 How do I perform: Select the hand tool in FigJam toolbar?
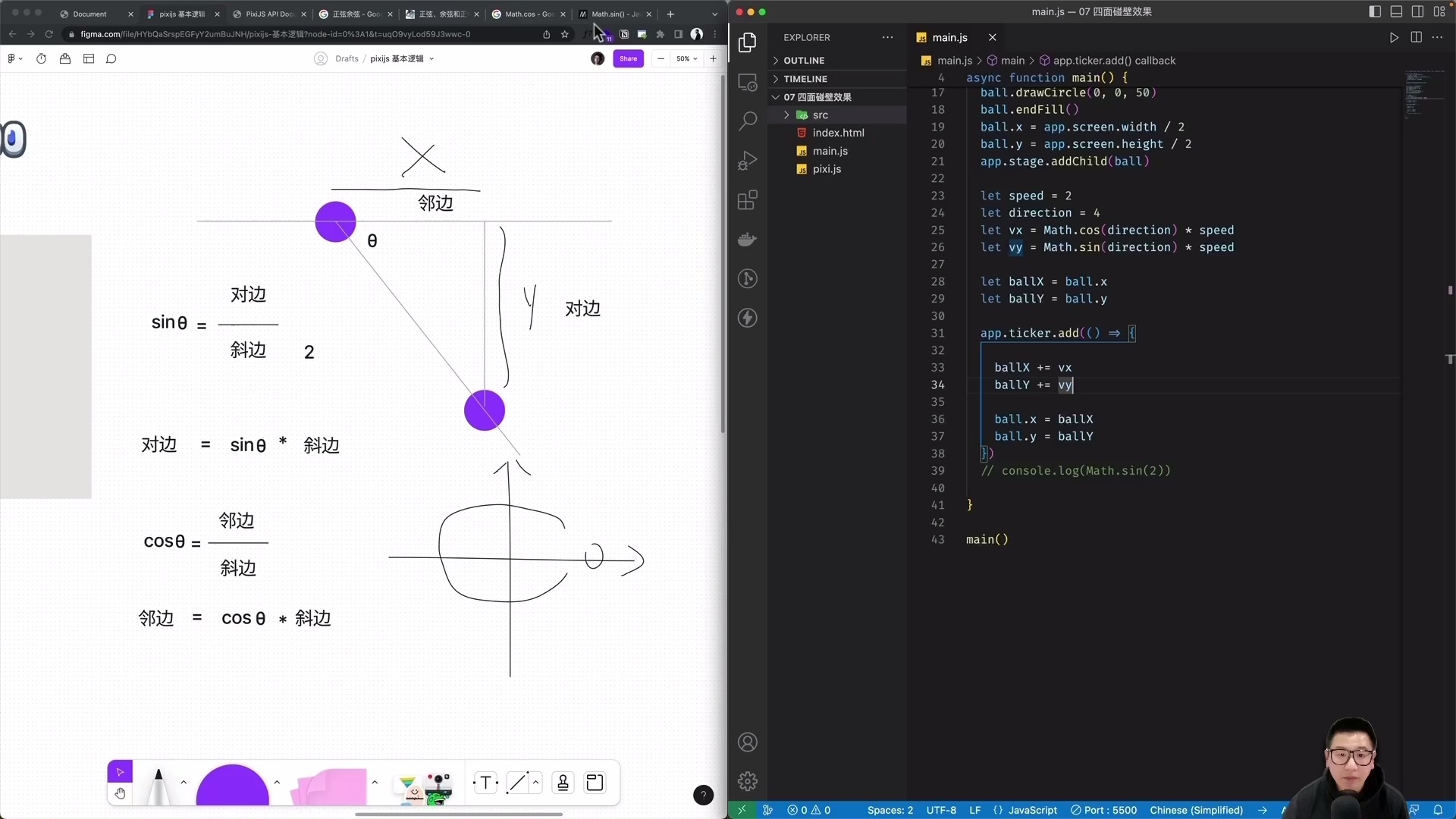pyautogui.click(x=120, y=792)
